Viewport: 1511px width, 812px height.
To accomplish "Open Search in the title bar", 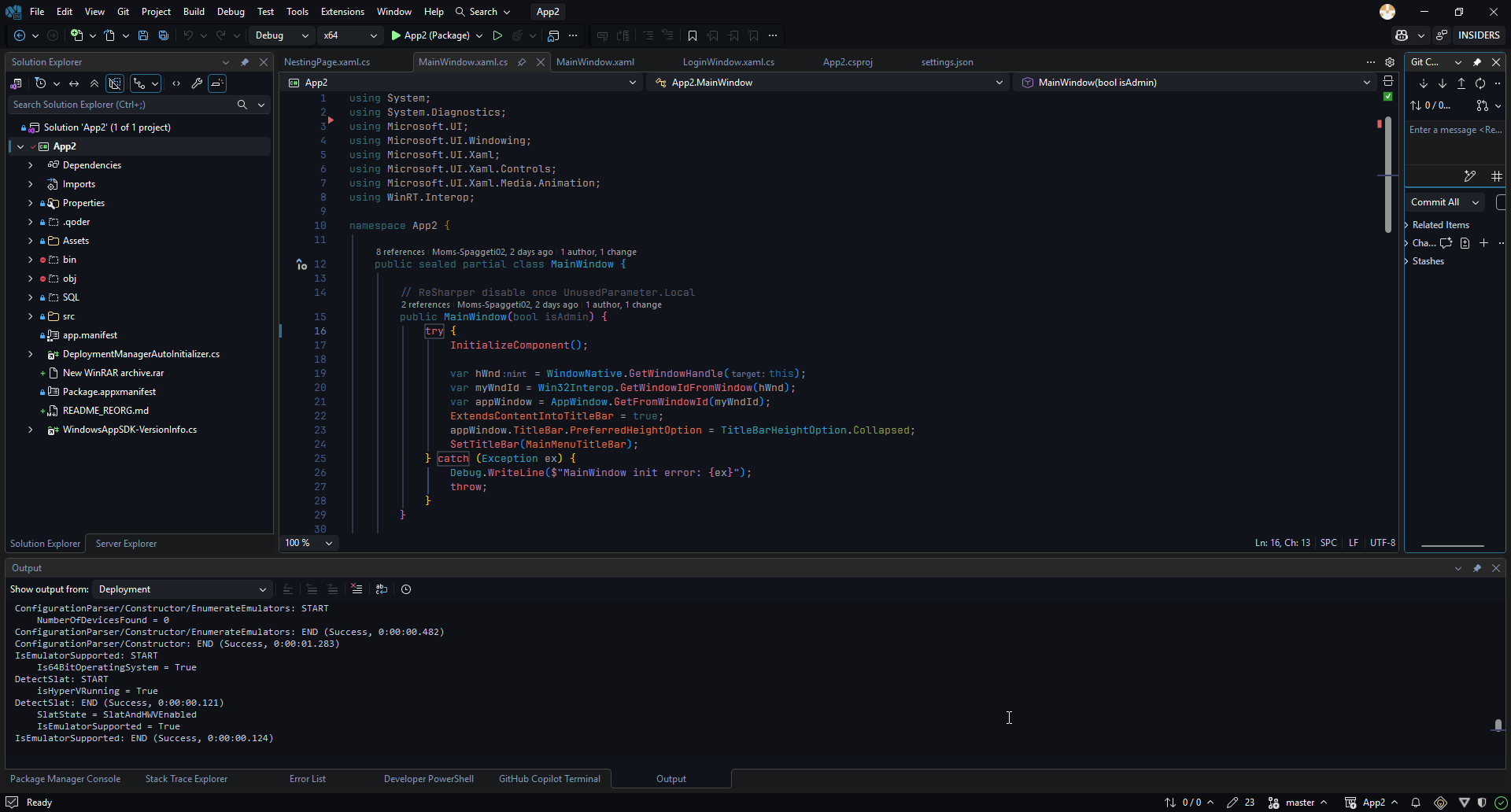I will [482, 12].
